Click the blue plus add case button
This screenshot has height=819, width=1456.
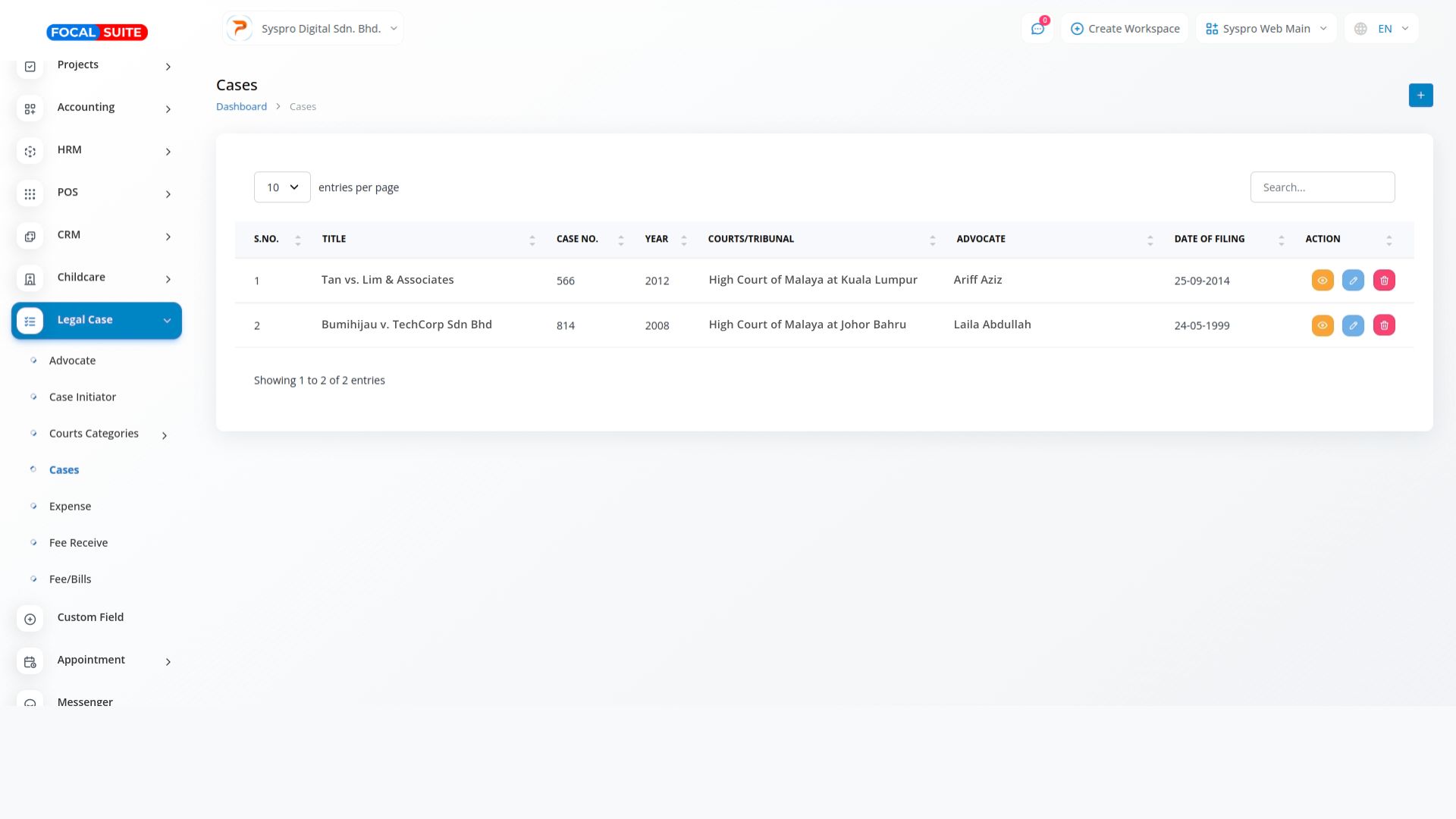[x=1420, y=96]
